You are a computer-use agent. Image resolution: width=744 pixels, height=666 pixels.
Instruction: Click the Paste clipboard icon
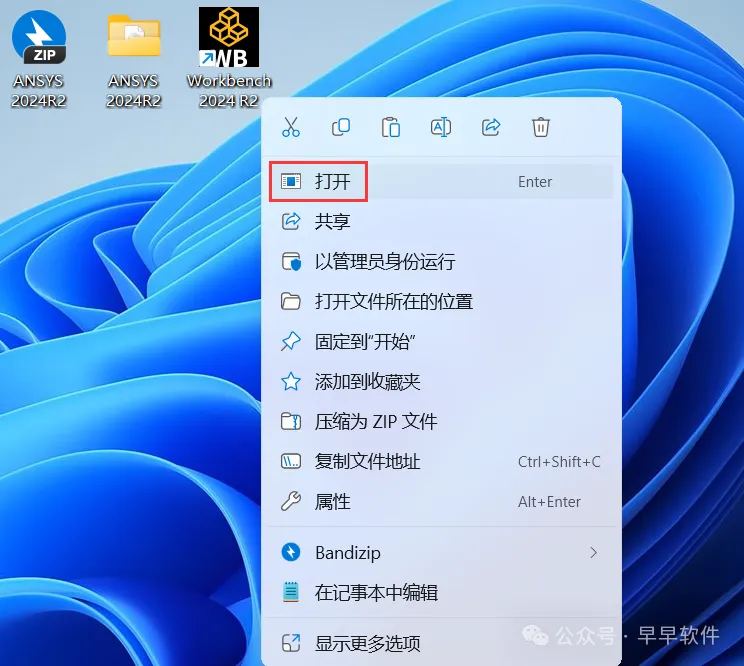pos(391,127)
